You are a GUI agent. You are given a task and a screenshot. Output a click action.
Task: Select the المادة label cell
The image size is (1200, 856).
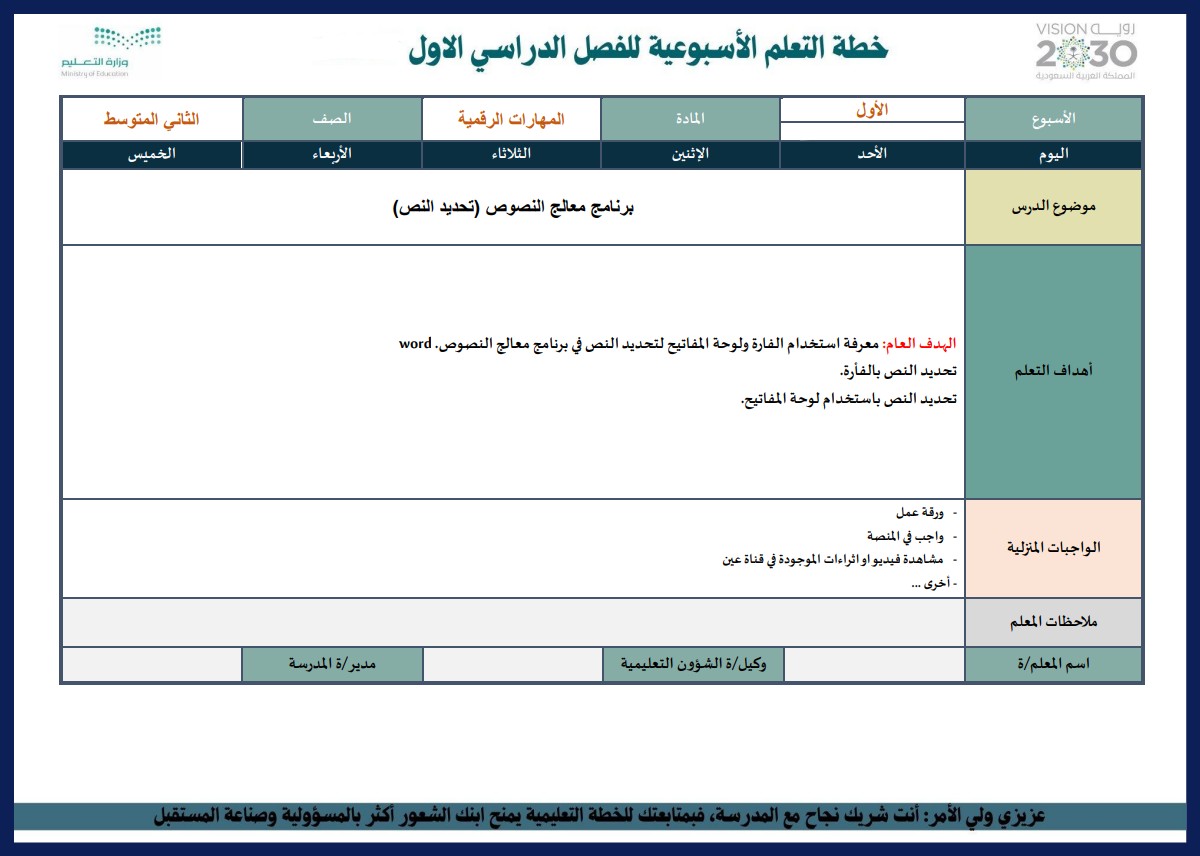click(x=690, y=119)
